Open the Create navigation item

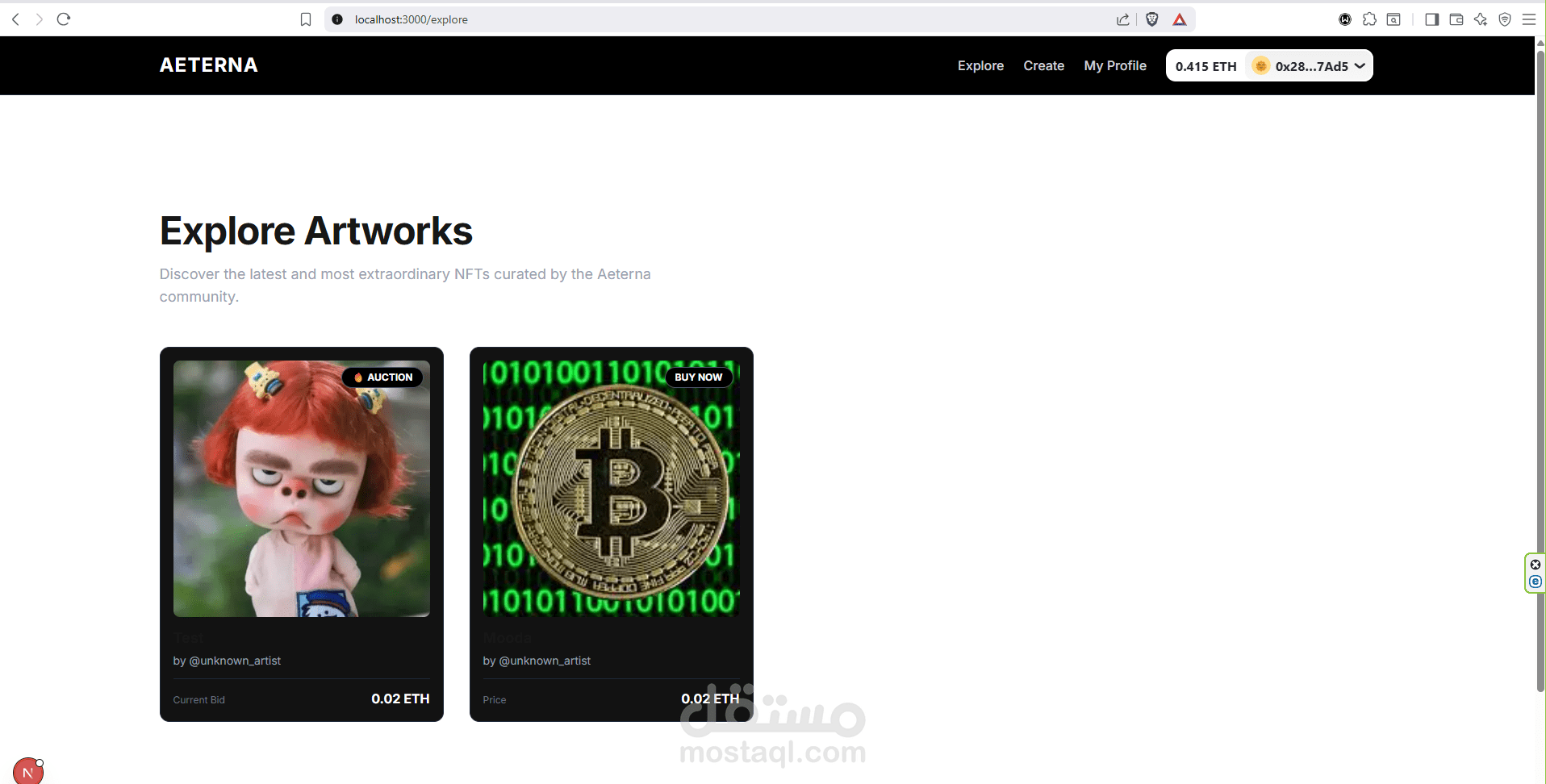pyautogui.click(x=1043, y=65)
